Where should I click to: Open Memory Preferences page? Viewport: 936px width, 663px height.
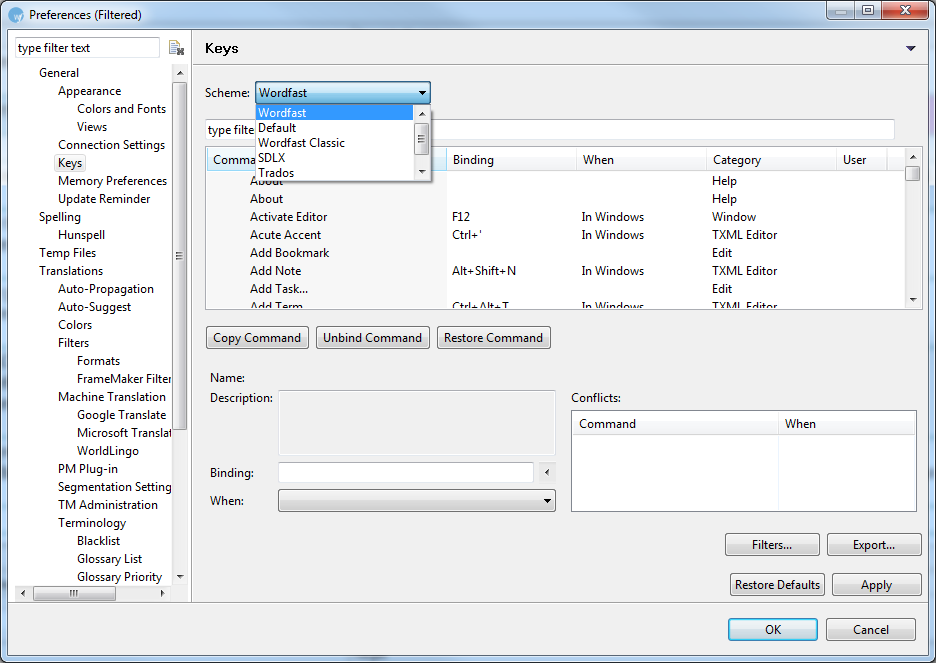[112, 181]
